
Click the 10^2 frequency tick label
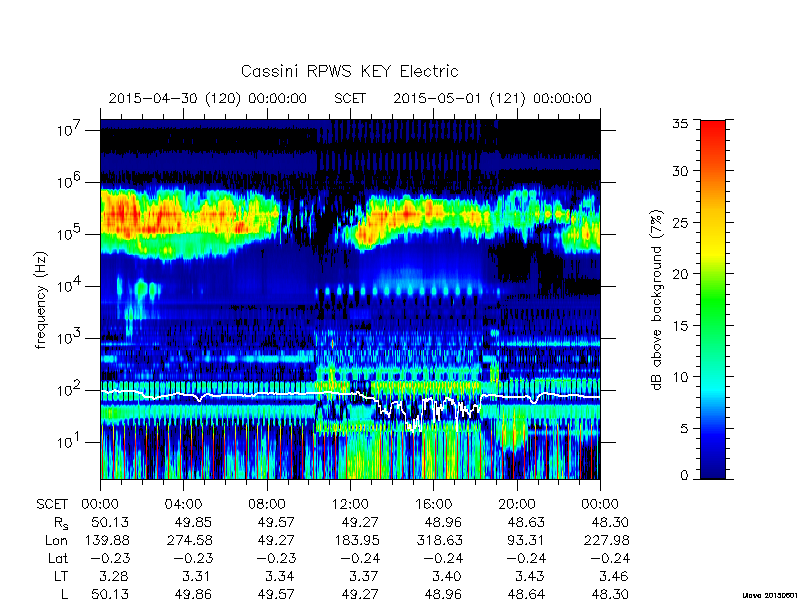point(69,390)
